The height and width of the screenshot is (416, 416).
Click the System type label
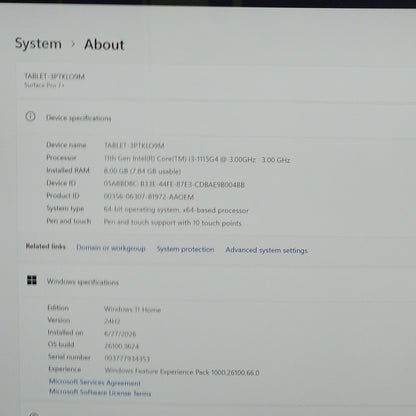tap(65, 208)
